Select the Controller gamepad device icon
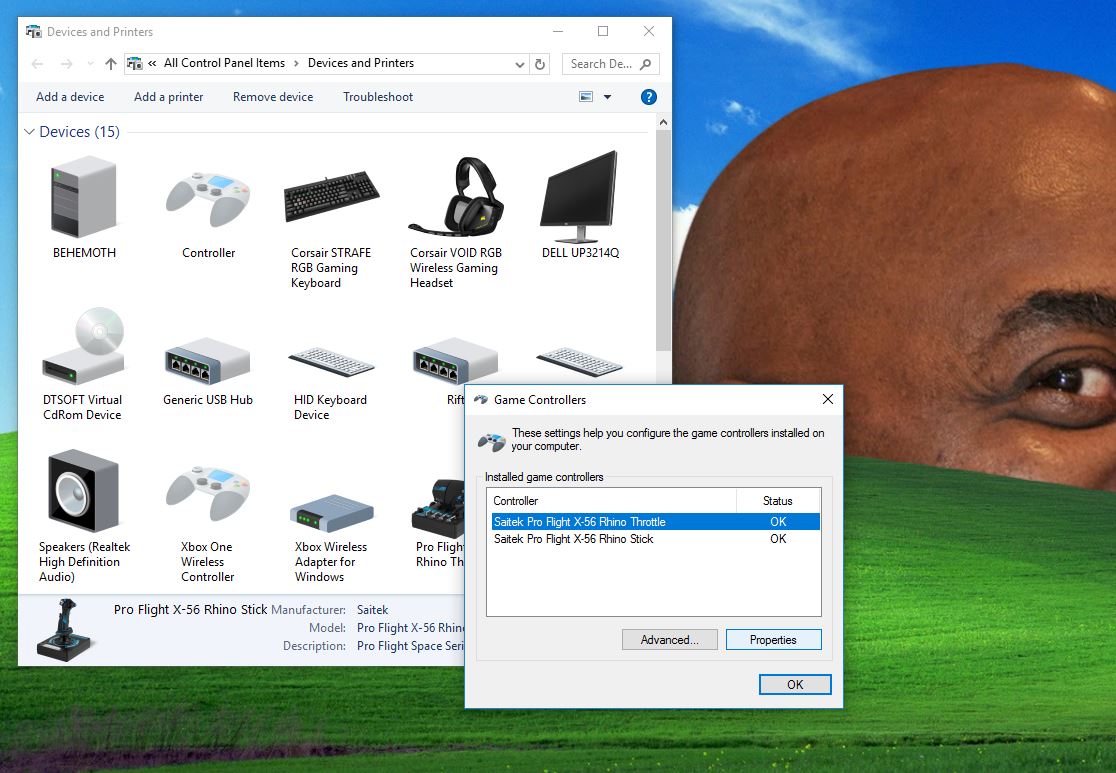Image resolution: width=1116 pixels, height=773 pixels. coord(208,199)
